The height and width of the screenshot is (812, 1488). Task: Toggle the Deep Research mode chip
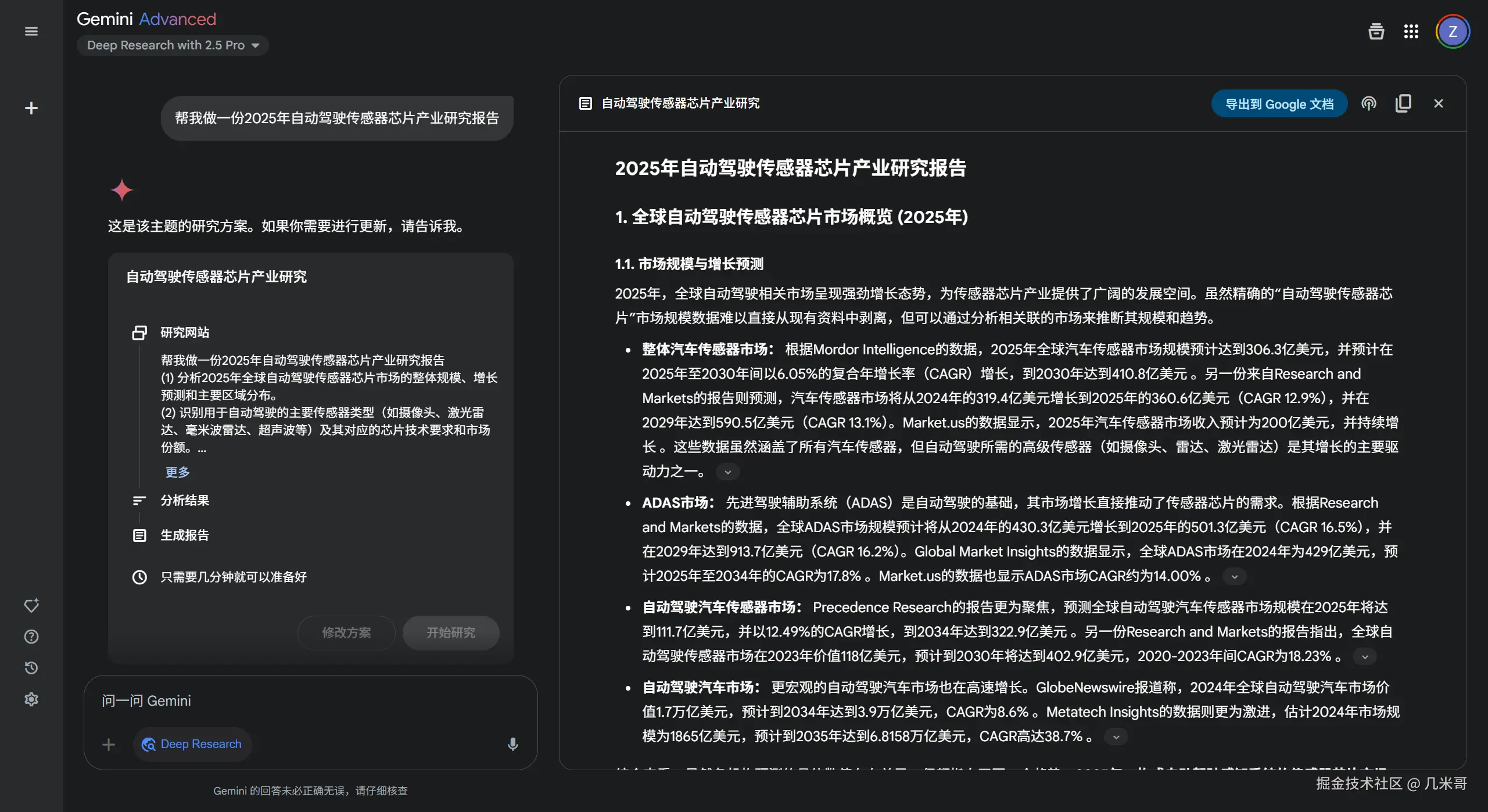(x=192, y=744)
